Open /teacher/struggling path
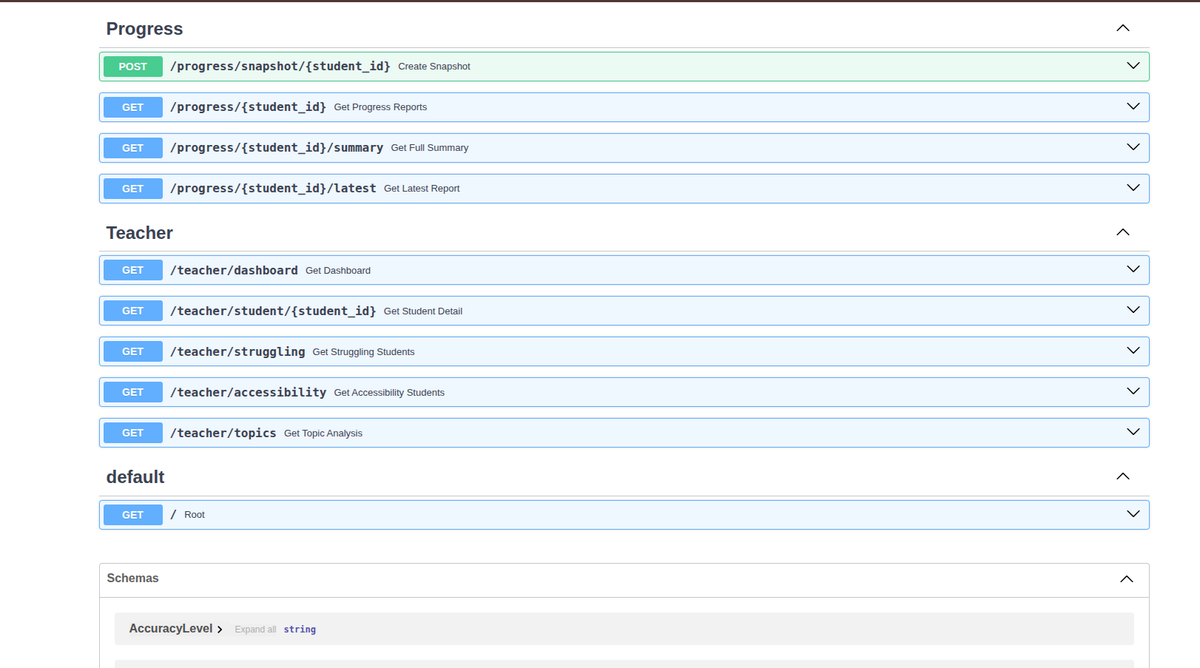This screenshot has width=1200, height=668. pyautogui.click(x=238, y=352)
